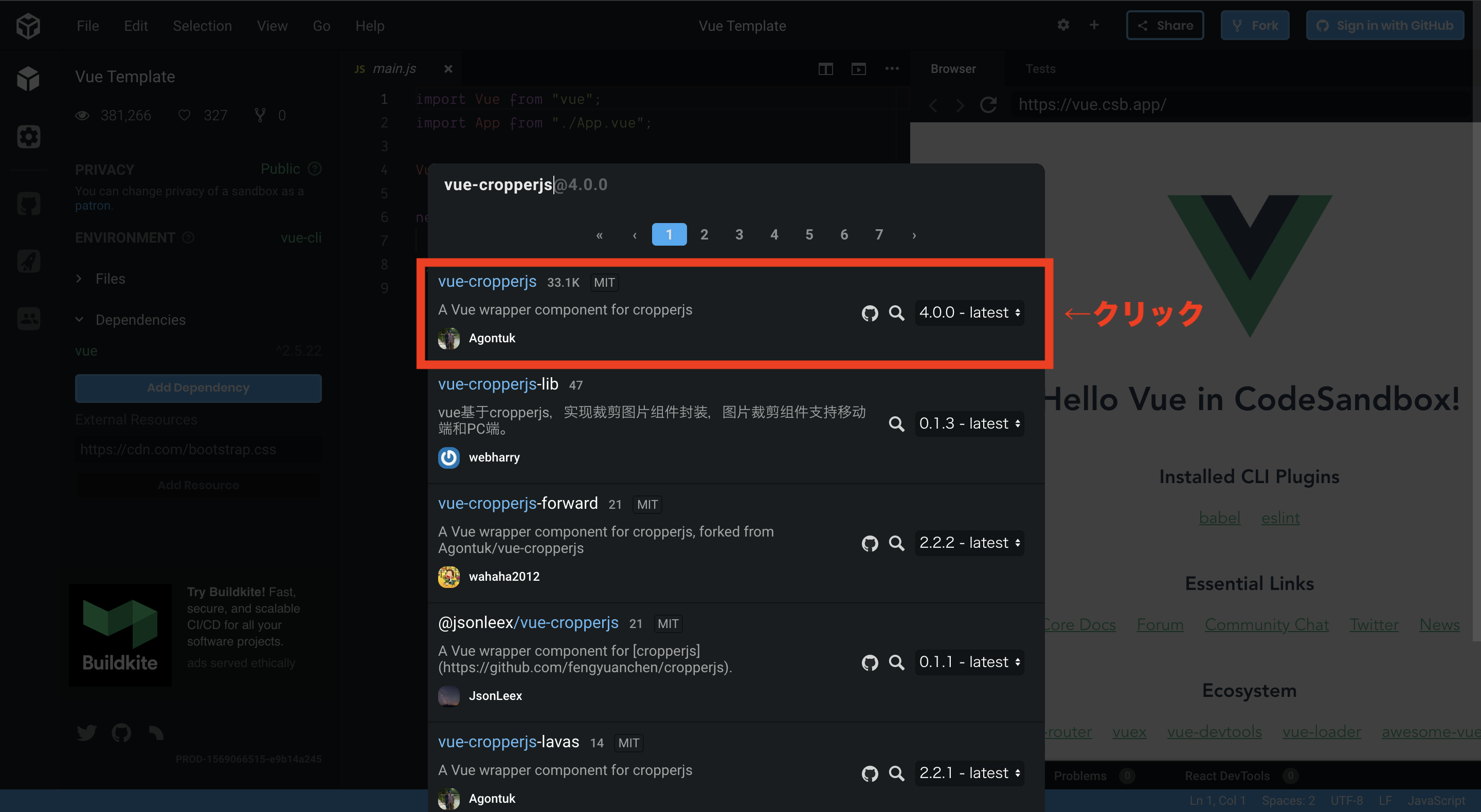Create new sandbox with plus icon
1481x812 pixels.
tap(1093, 25)
